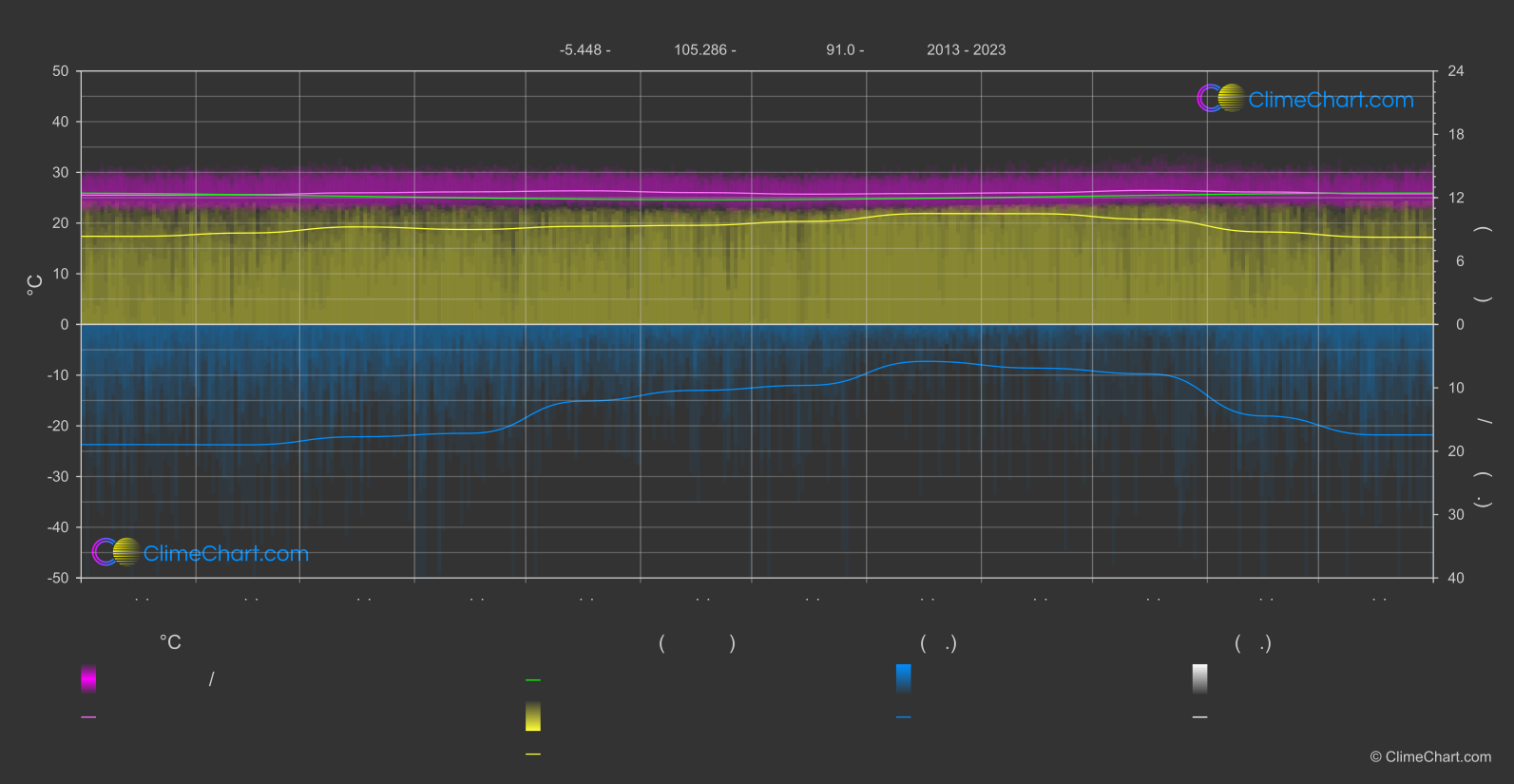Select the longitude value 105.286
This screenshot has height=784, width=1514.
pos(700,49)
